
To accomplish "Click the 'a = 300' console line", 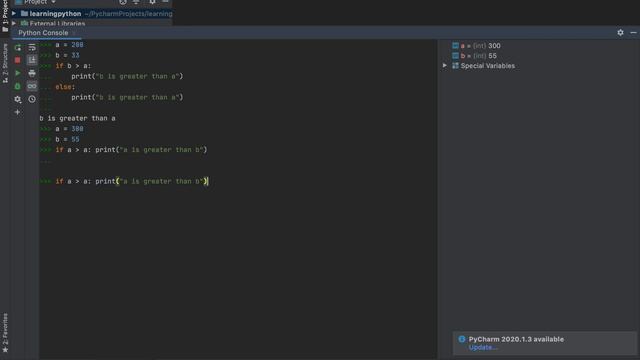I will [69, 129].
